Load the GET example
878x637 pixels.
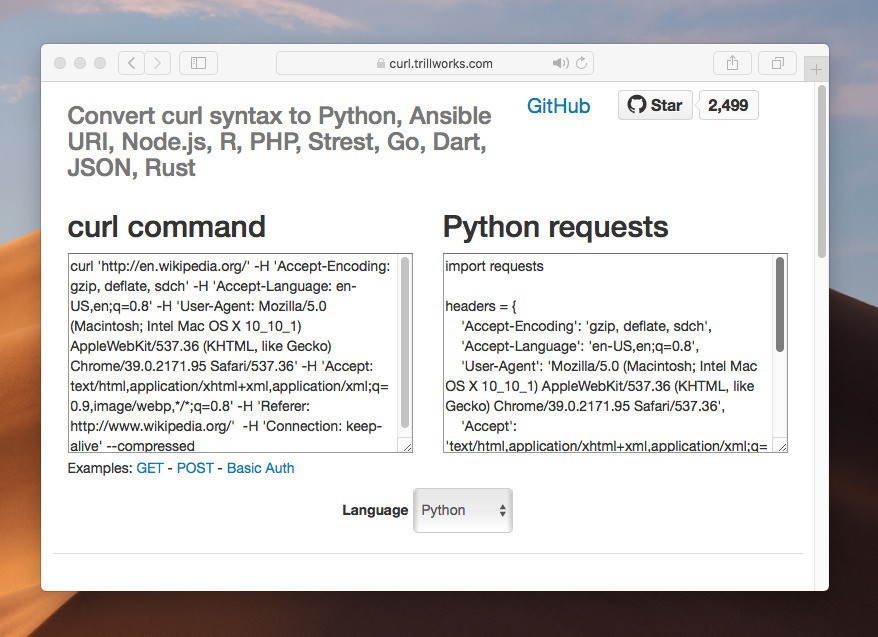coord(152,468)
